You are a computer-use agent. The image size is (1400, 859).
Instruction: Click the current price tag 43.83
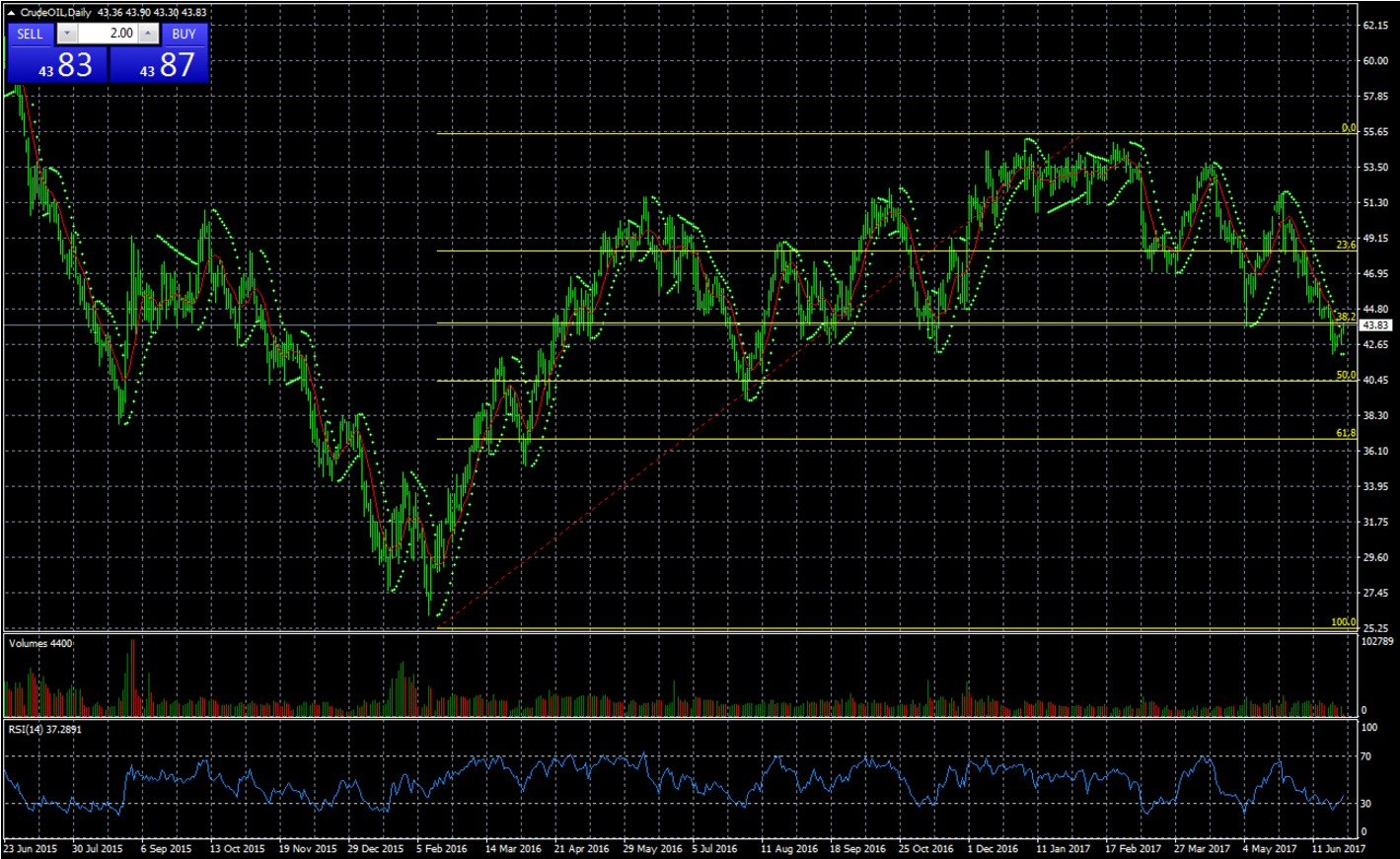pyautogui.click(x=1375, y=325)
